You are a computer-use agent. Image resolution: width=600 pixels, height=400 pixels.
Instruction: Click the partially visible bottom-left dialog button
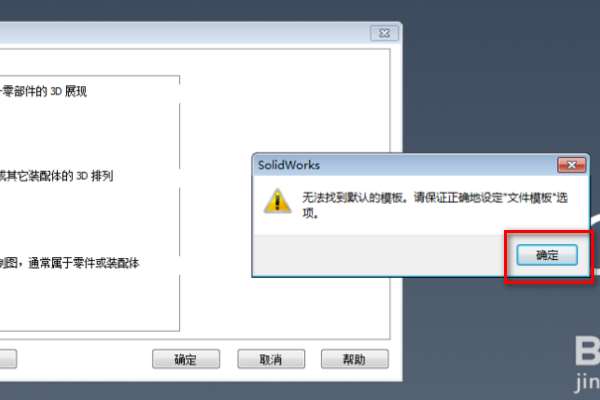8,359
